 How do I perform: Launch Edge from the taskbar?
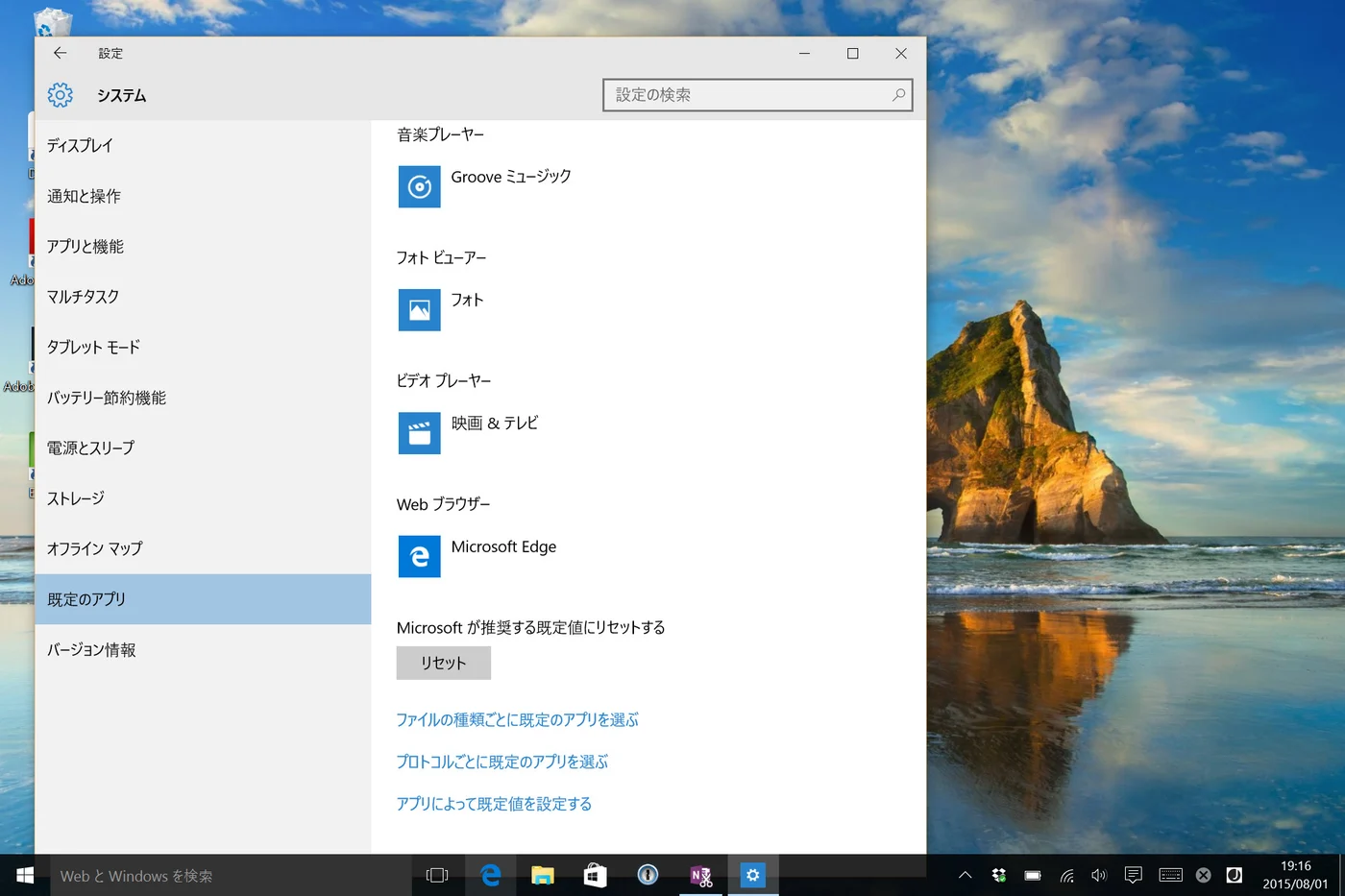[491, 875]
